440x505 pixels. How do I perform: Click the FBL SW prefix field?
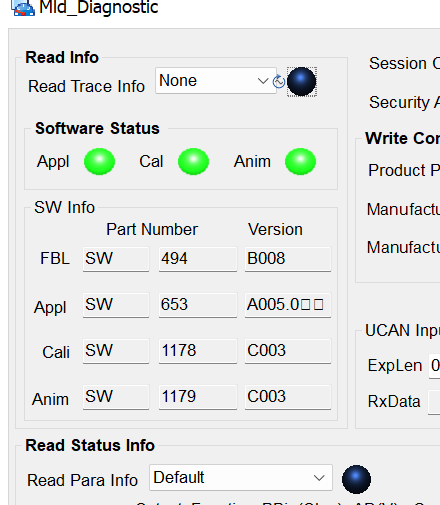tap(116, 259)
